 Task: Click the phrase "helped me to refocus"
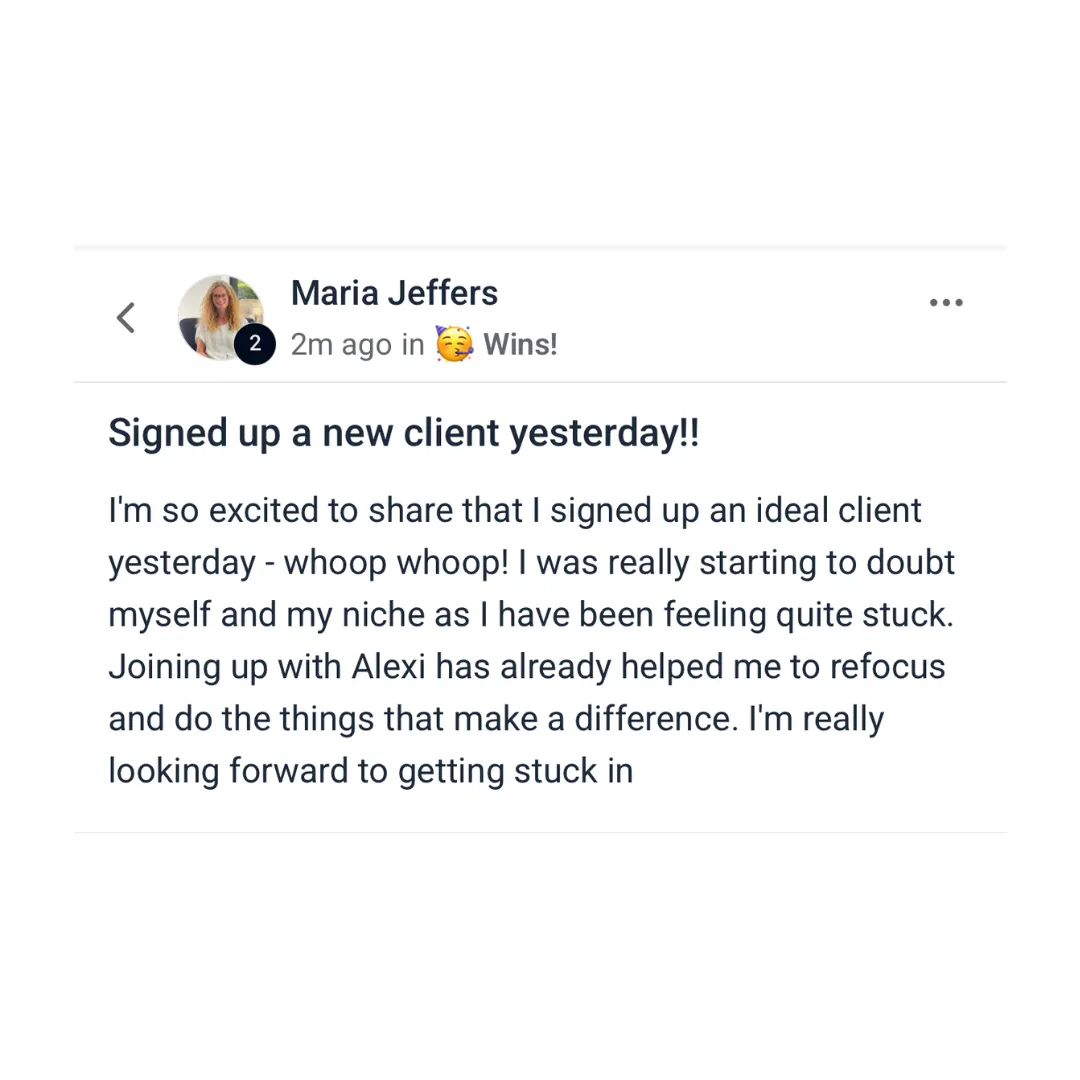[x=782, y=667]
